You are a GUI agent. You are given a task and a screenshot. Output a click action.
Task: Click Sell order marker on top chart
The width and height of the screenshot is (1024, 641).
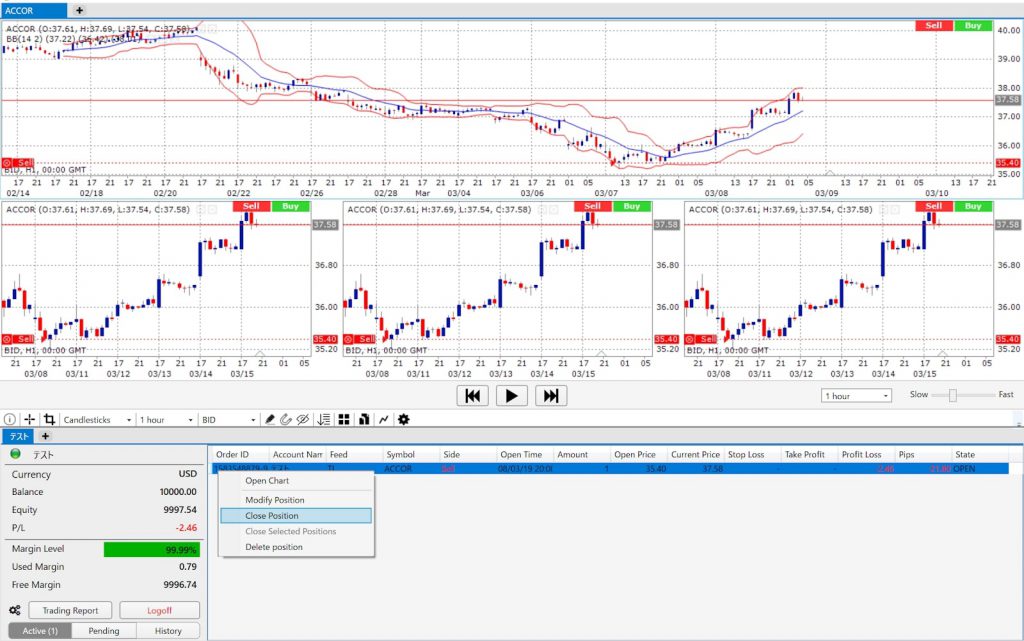click(18, 163)
